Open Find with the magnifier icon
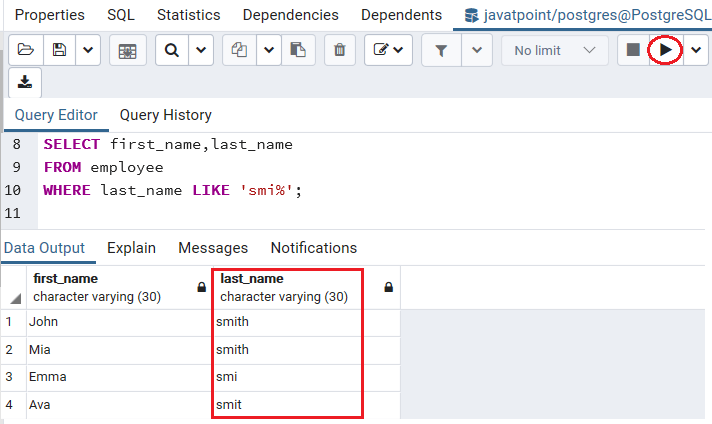Image resolution: width=712 pixels, height=424 pixels. click(172, 50)
